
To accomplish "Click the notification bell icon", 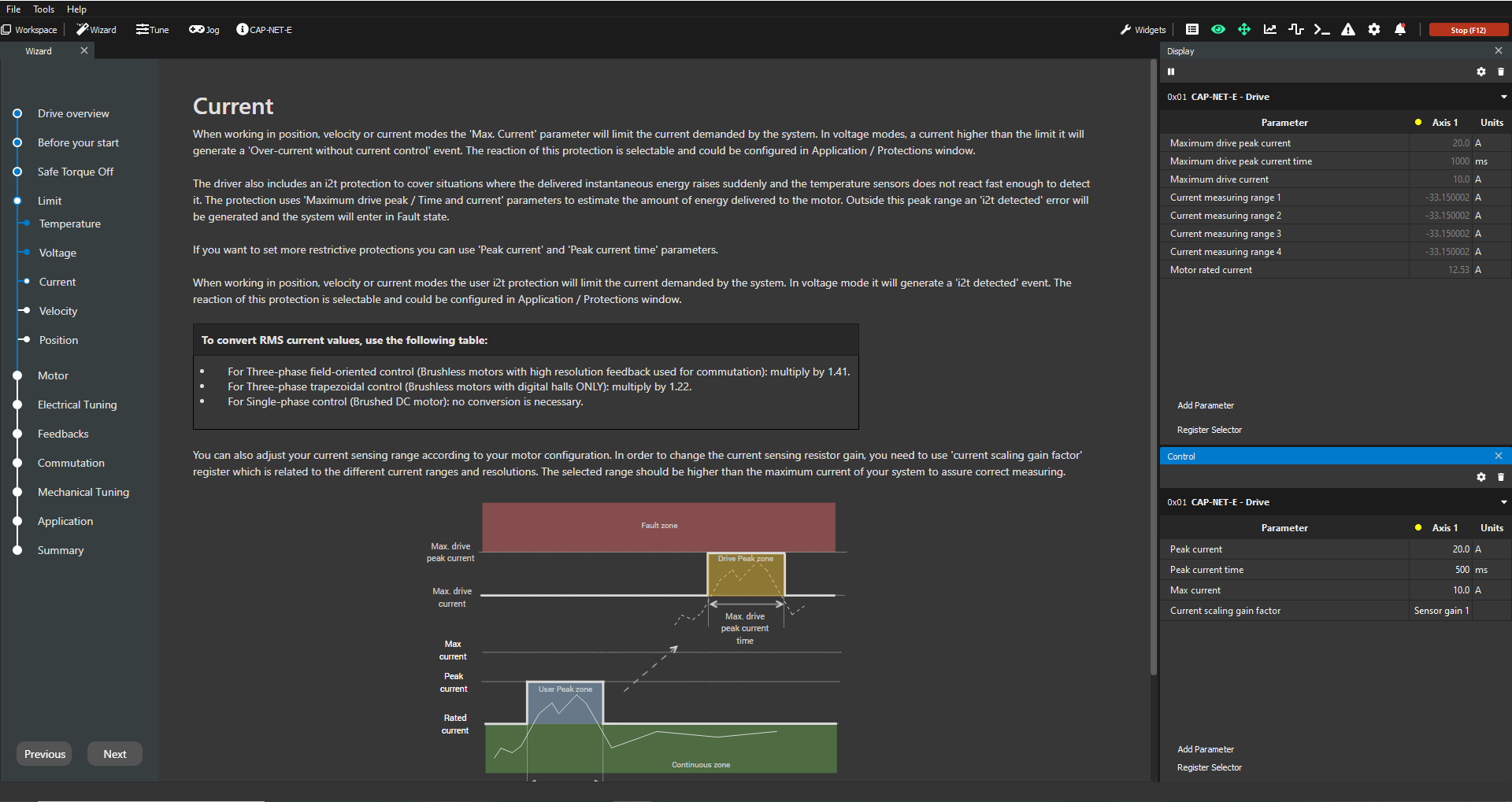I will click(x=1400, y=30).
